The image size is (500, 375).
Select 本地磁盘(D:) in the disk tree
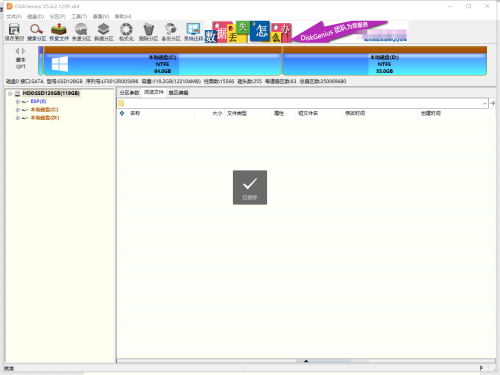pyautogui.click(x=45, y=118)
